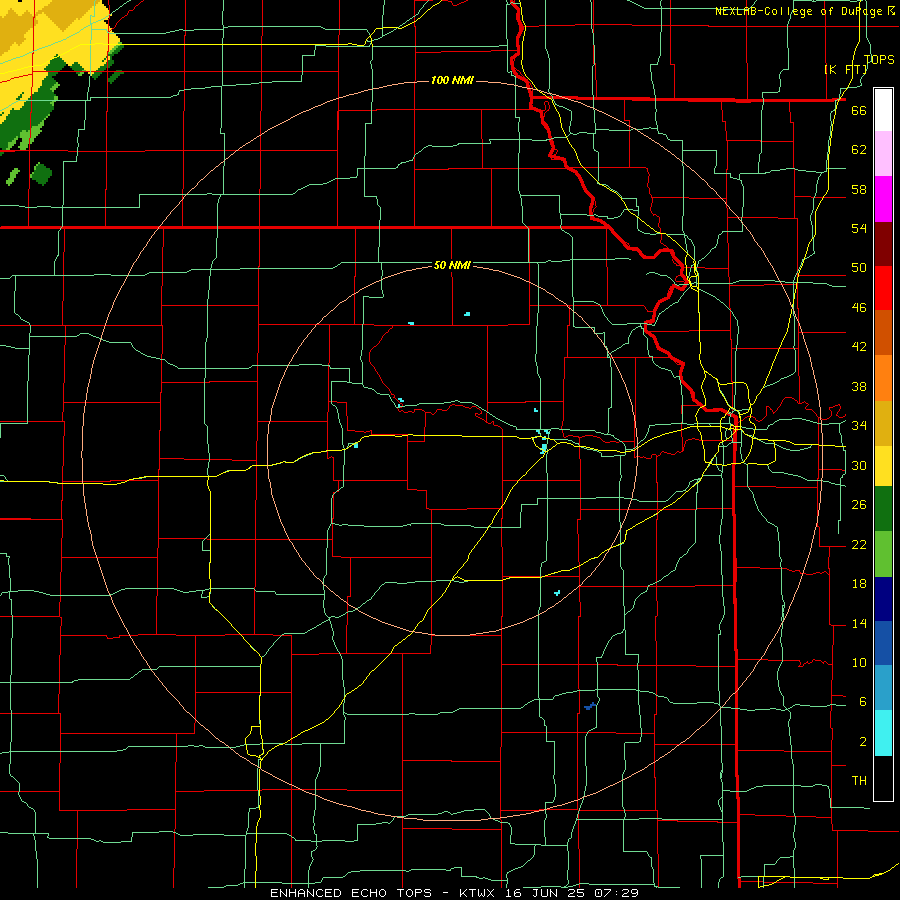Screen dimensions: 900x900
Task: Click the '58' legend value
Action: (859, 189)
